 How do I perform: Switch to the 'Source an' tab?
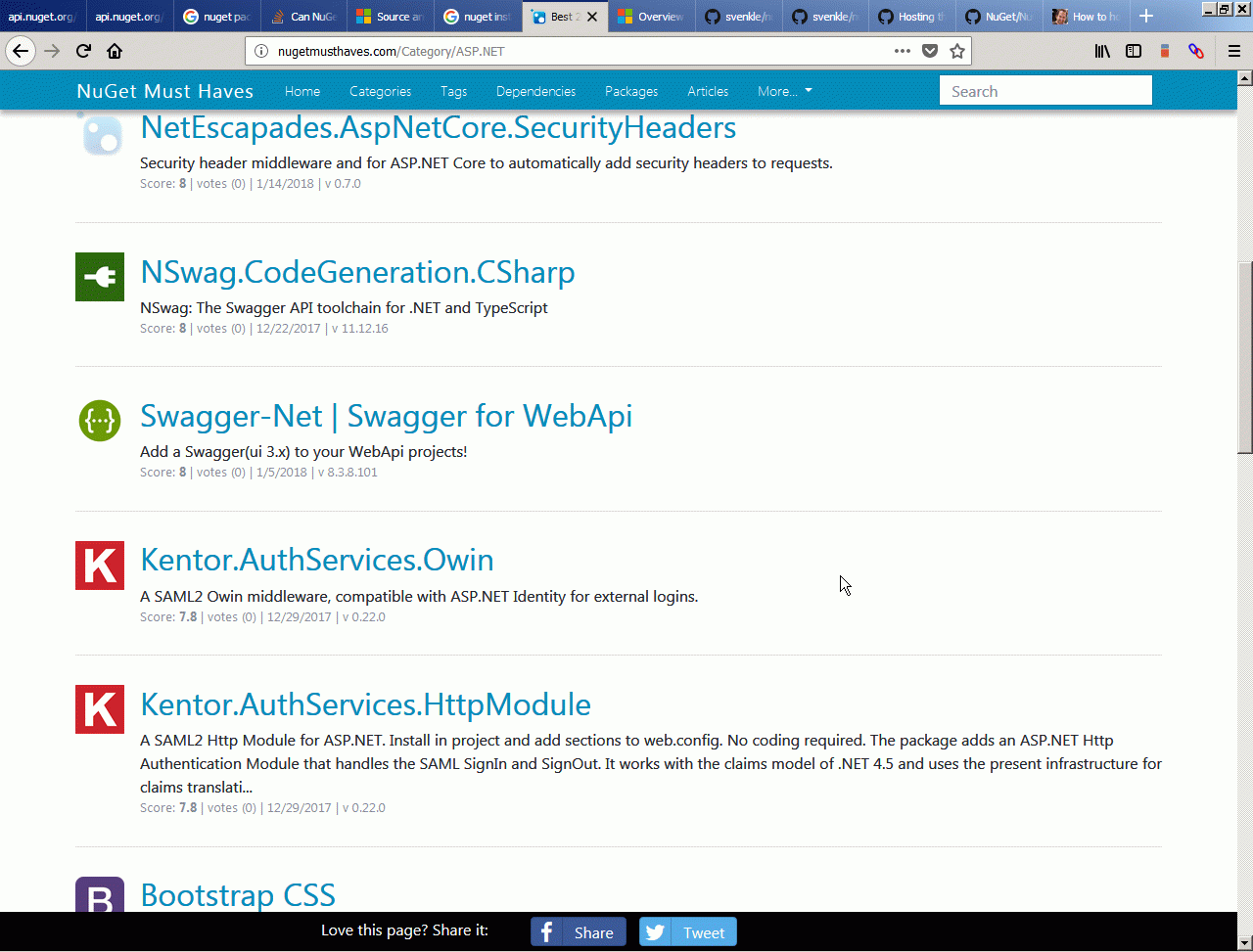[390, 17]
